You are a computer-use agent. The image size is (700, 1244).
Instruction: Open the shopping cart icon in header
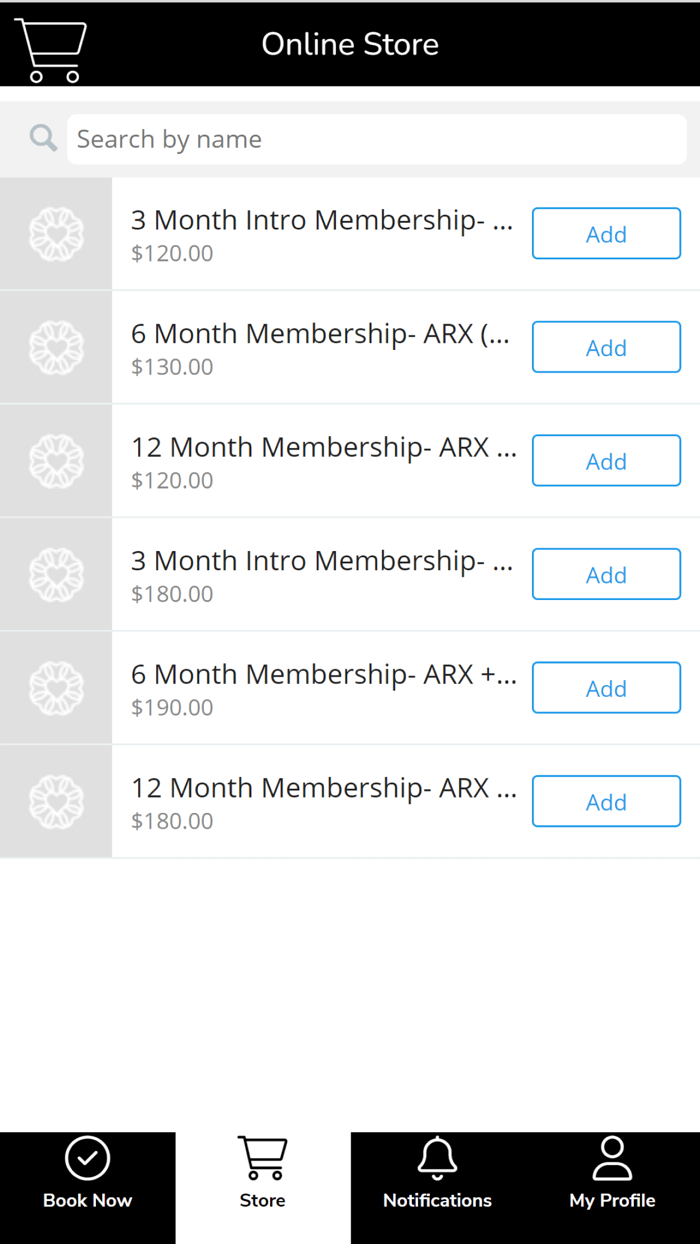tap(50, 49)
